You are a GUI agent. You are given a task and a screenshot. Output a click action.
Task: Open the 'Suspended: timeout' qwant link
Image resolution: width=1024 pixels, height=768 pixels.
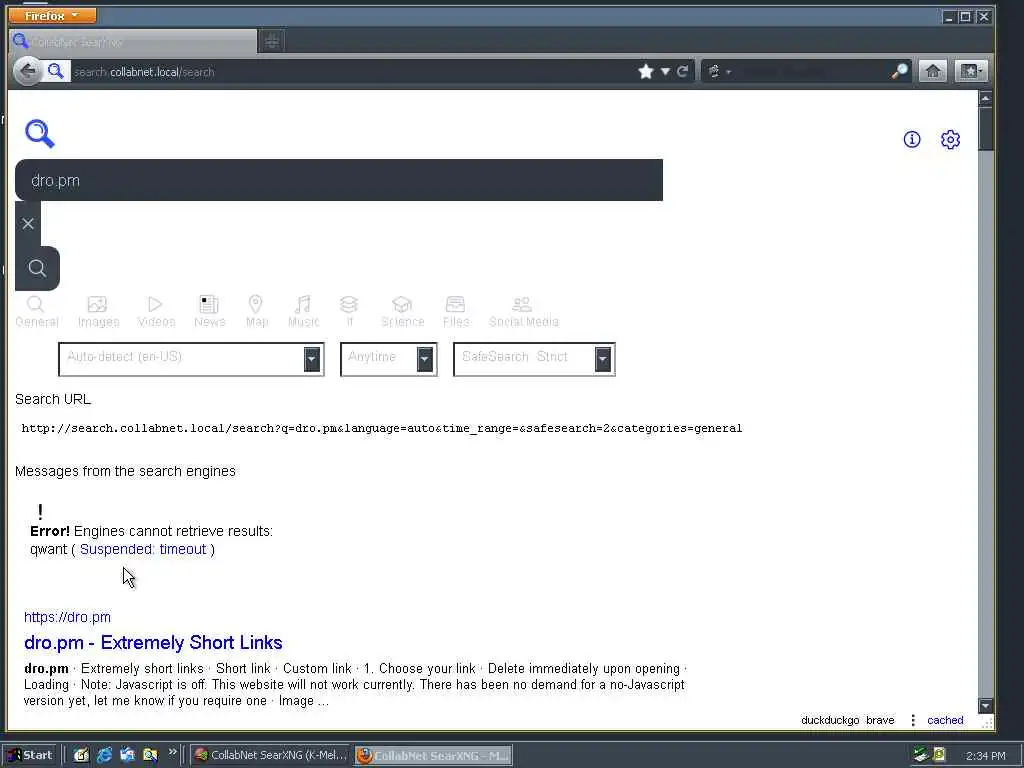[143, 549]
